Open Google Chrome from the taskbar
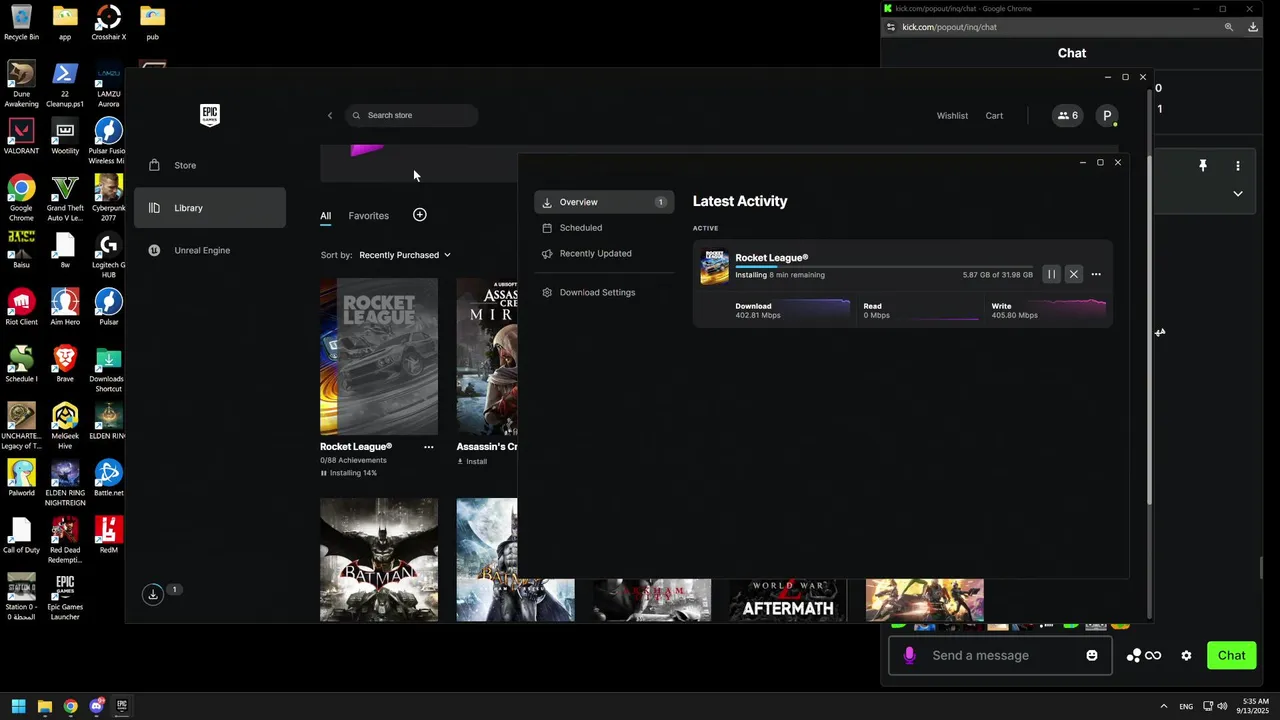Screen dimensions: 1280x720 pos(70,706)
